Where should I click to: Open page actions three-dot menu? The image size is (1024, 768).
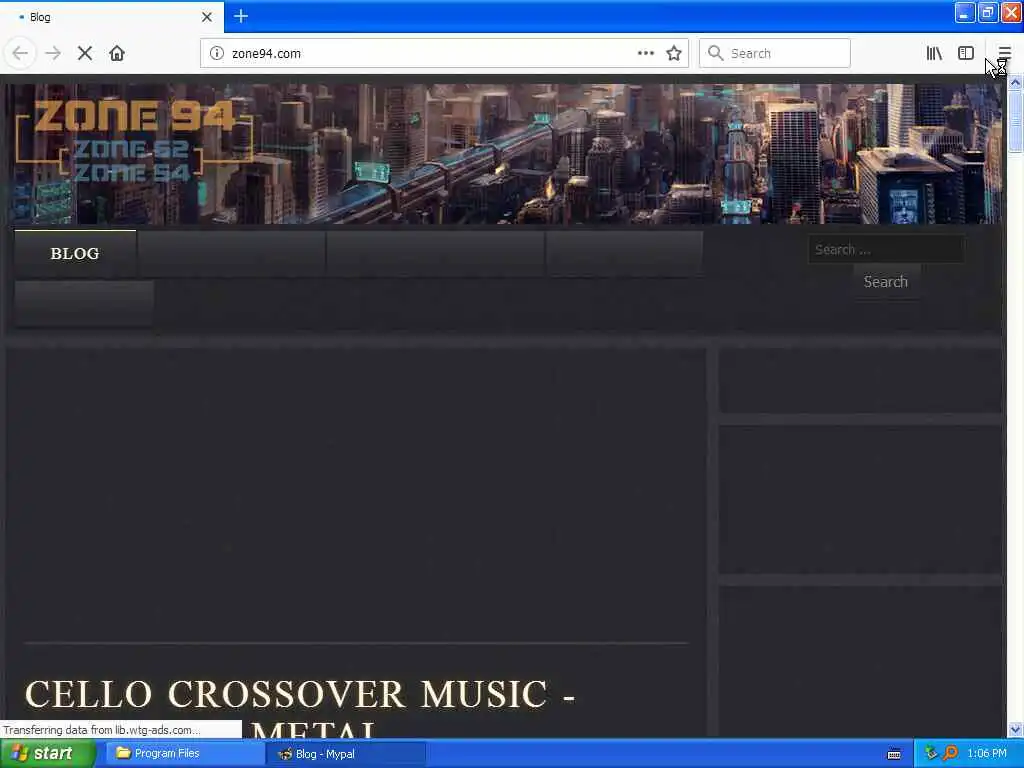645,53
